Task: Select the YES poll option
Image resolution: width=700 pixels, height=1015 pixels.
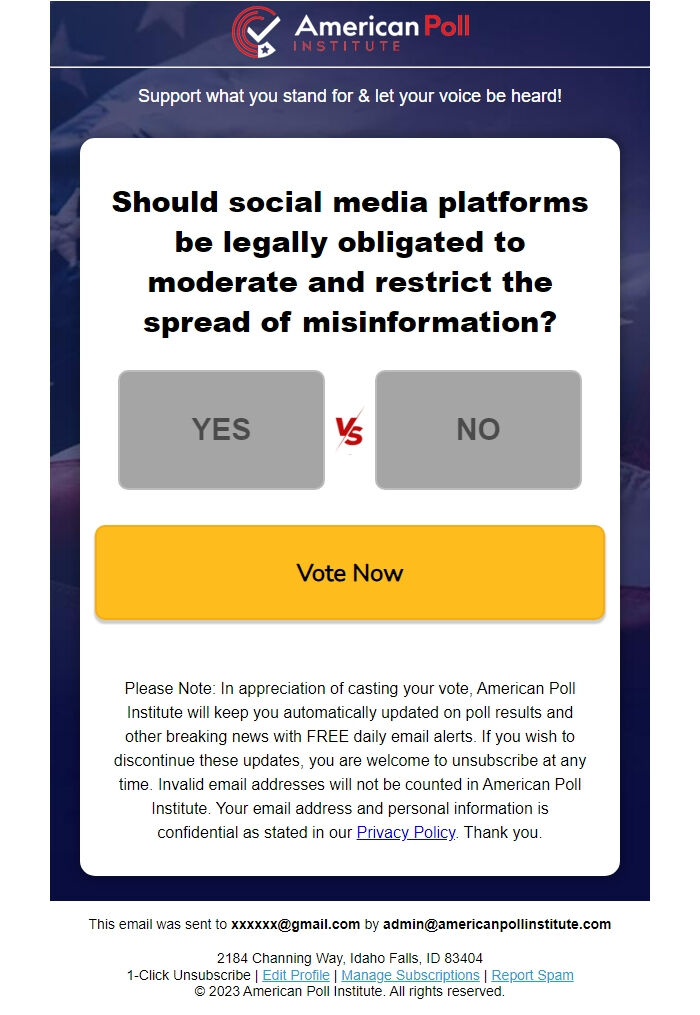Action: tap(221, 430)
